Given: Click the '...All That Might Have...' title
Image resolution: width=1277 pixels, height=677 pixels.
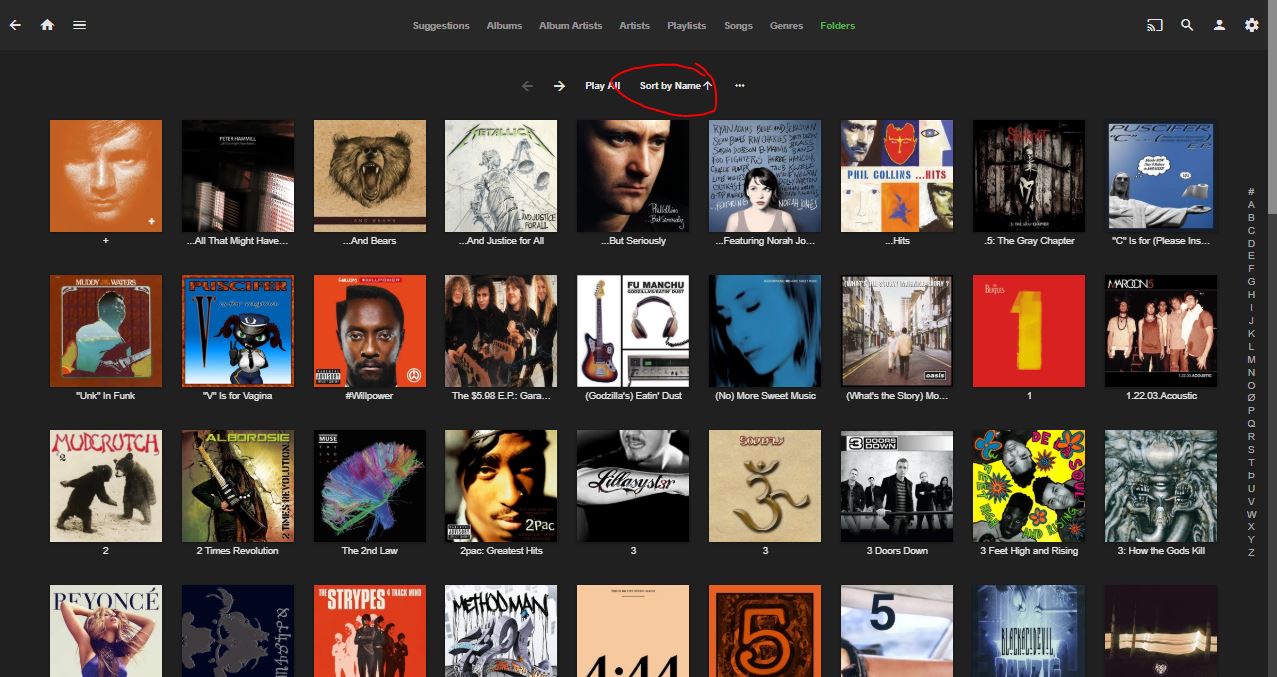Looking at the screenshot, I should [238, 241].
